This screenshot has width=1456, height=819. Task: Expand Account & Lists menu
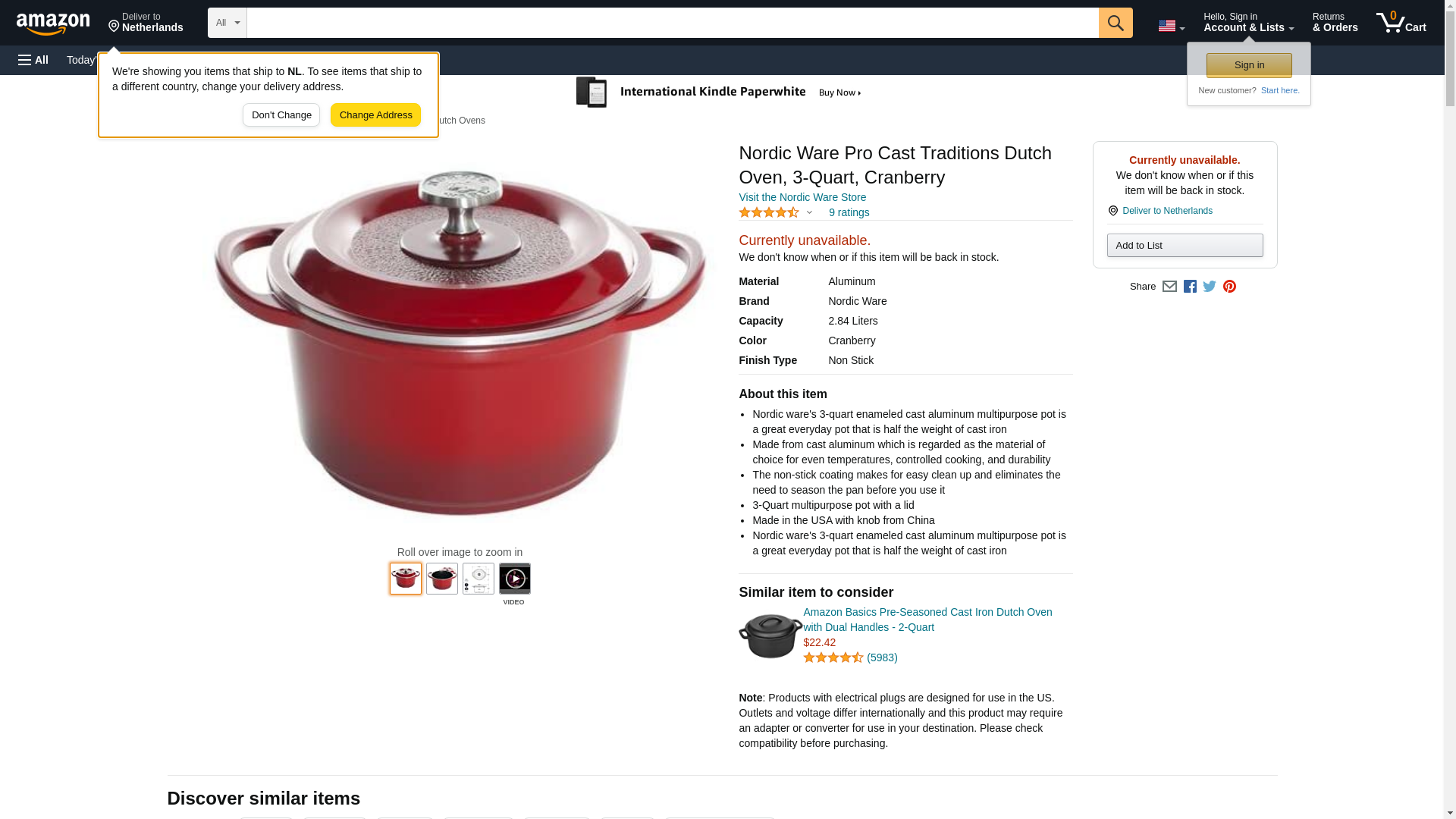(1248, 22)
